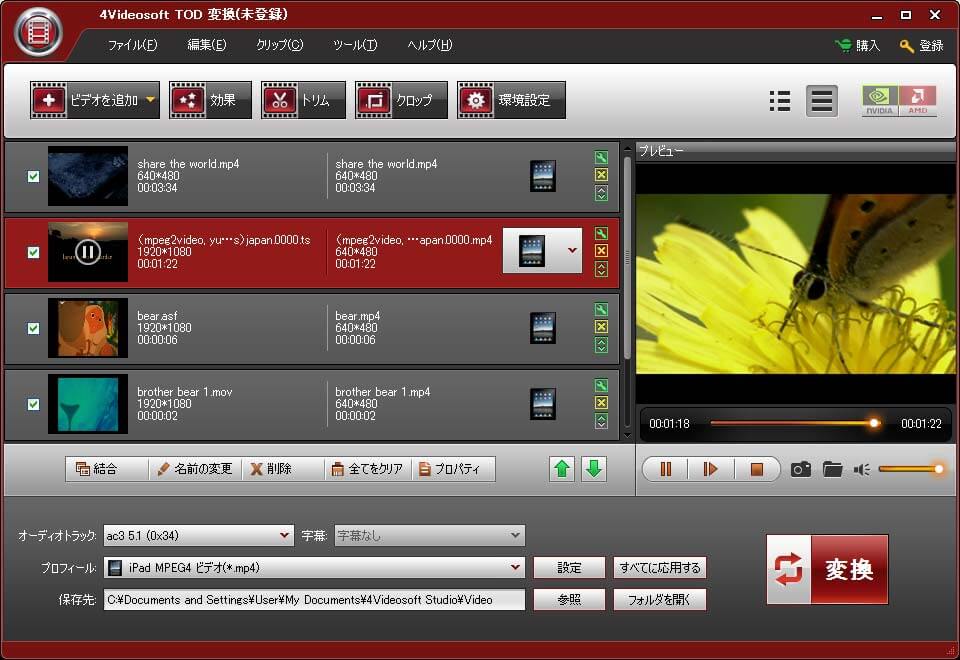
Task: Click the file list vertical scrollbar
Action: [x=627, y=257]
